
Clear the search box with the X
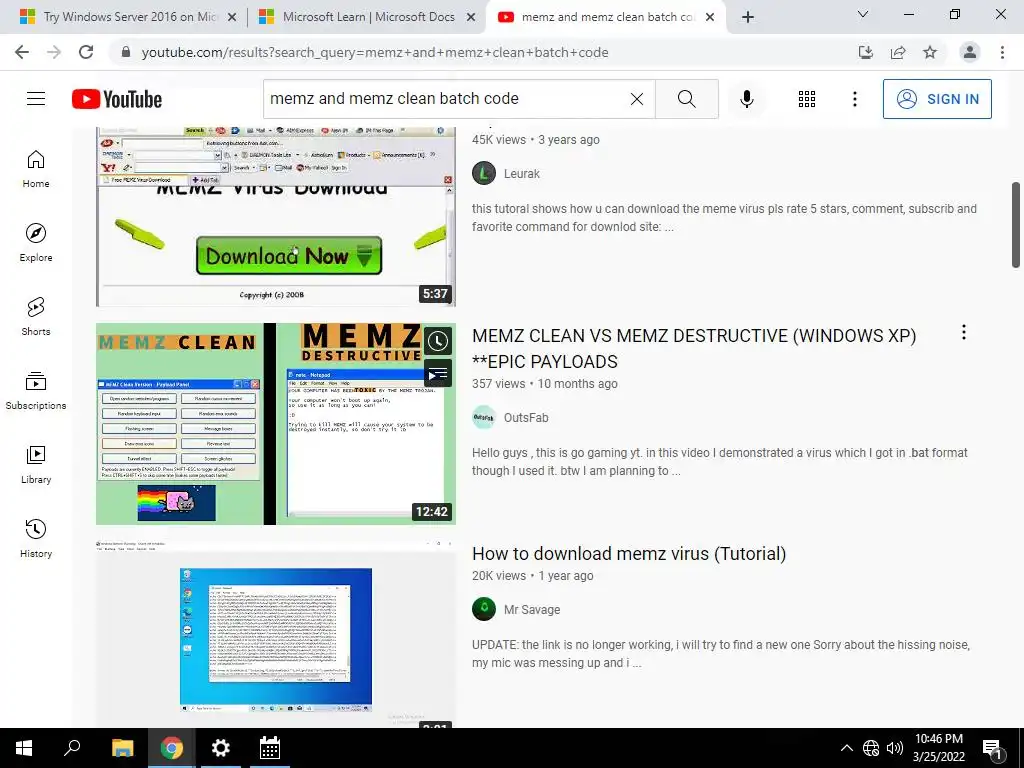tap(637, 99)
